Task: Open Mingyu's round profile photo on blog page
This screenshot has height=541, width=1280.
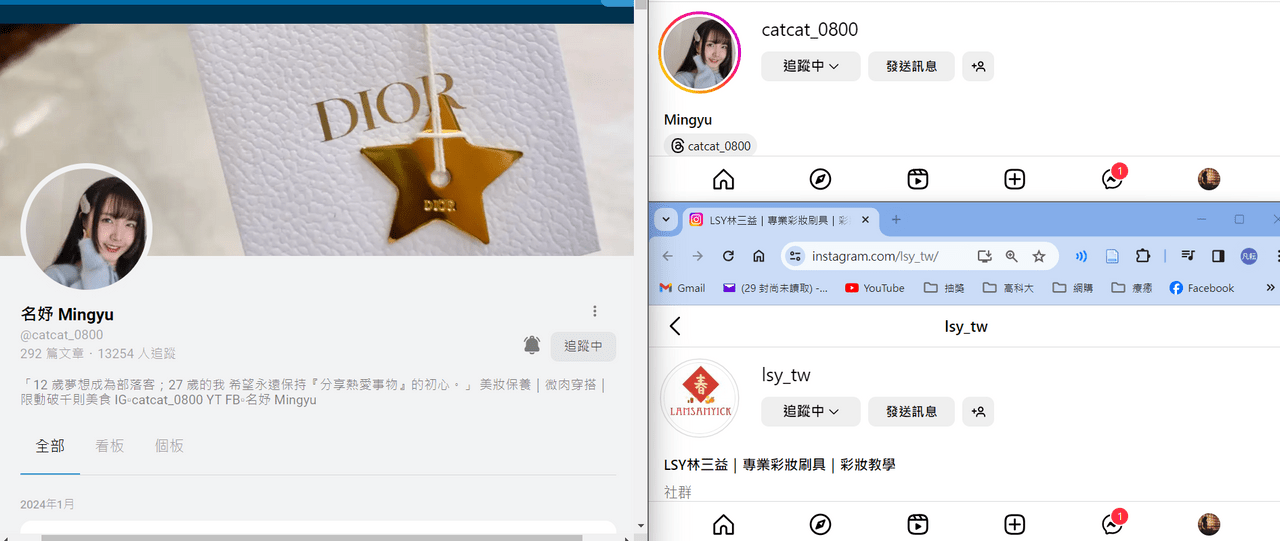Action: (86, 228)
